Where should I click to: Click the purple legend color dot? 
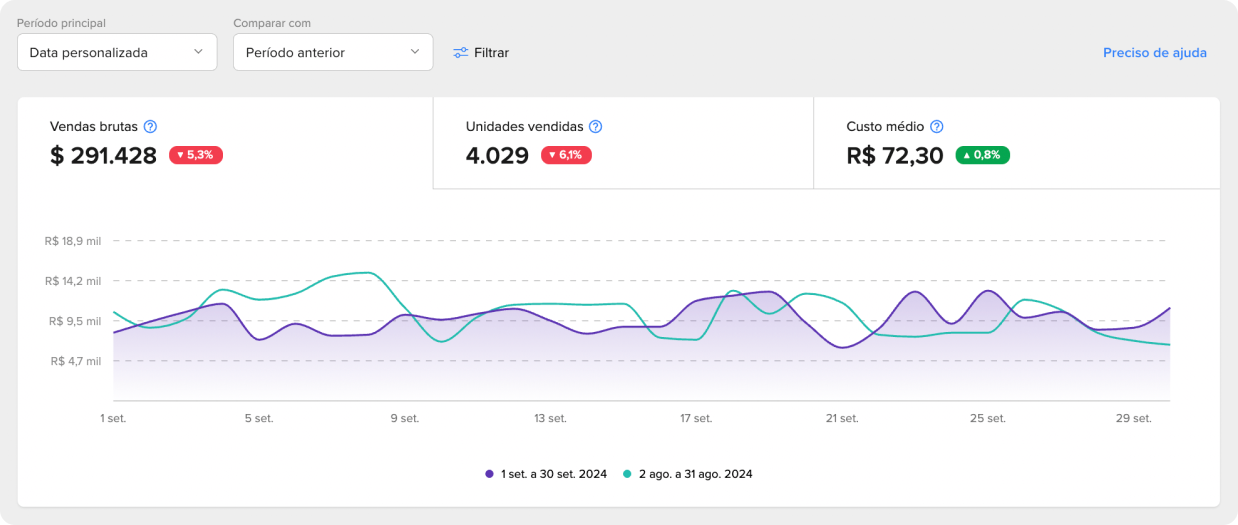pyautogui.click(x=489, y=474)
